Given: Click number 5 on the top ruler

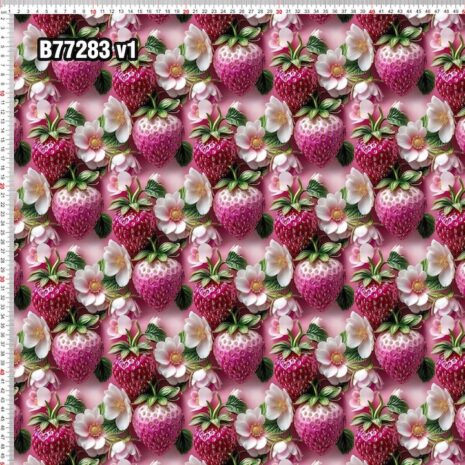Looking at the screenshot, I should [x=47, y=12].
